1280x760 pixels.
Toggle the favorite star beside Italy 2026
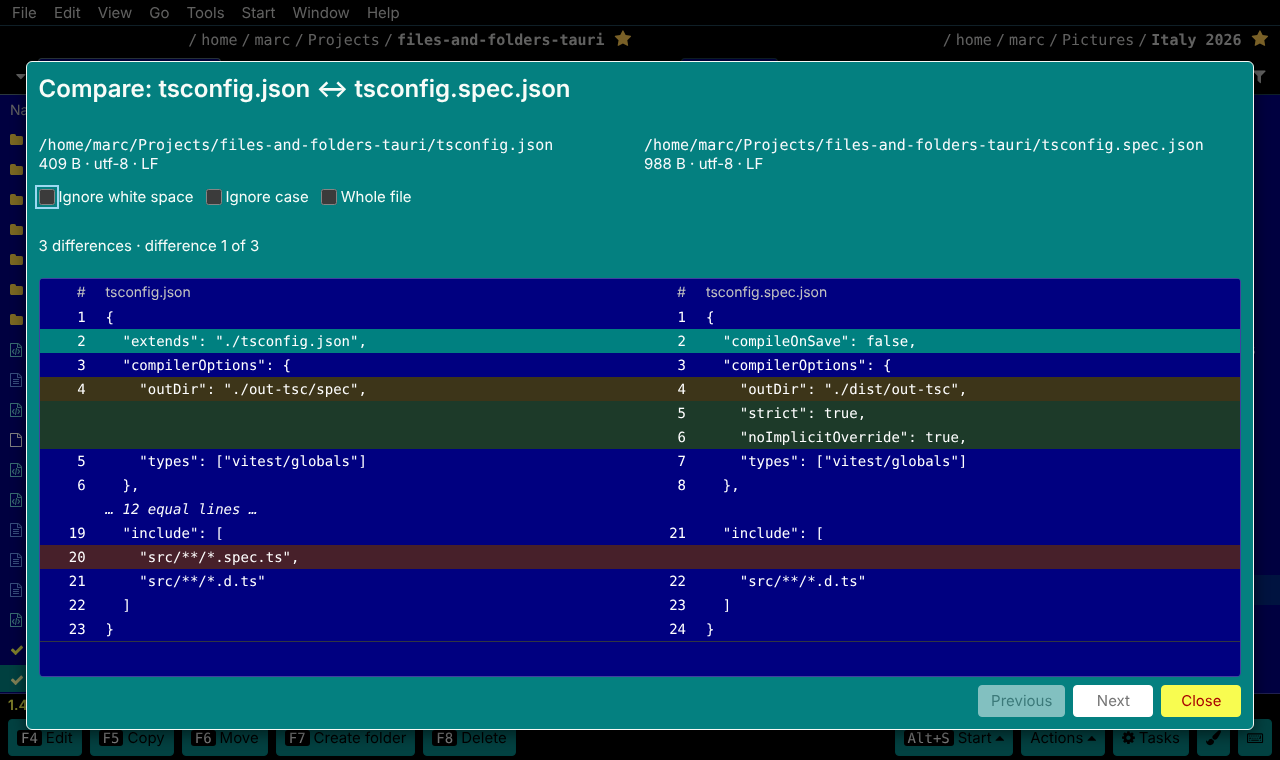pyautogui.click(x=1259, y=39)
